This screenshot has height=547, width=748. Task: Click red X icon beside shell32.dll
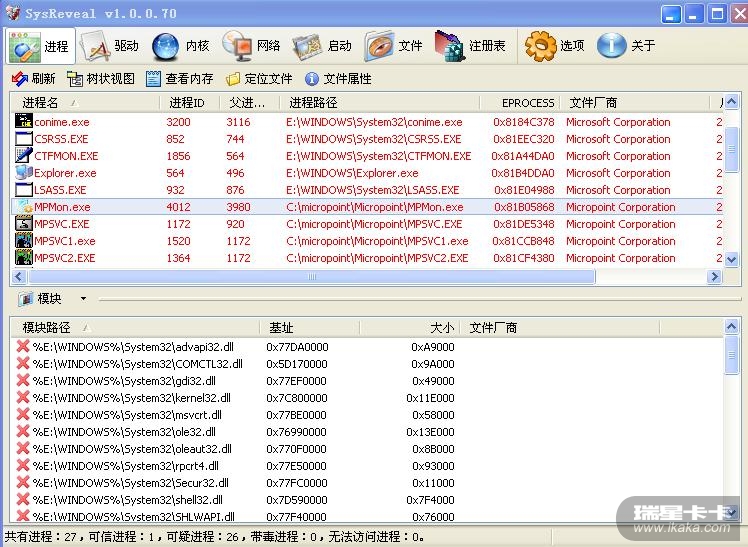pyautogui.click(x=23, y=499)
